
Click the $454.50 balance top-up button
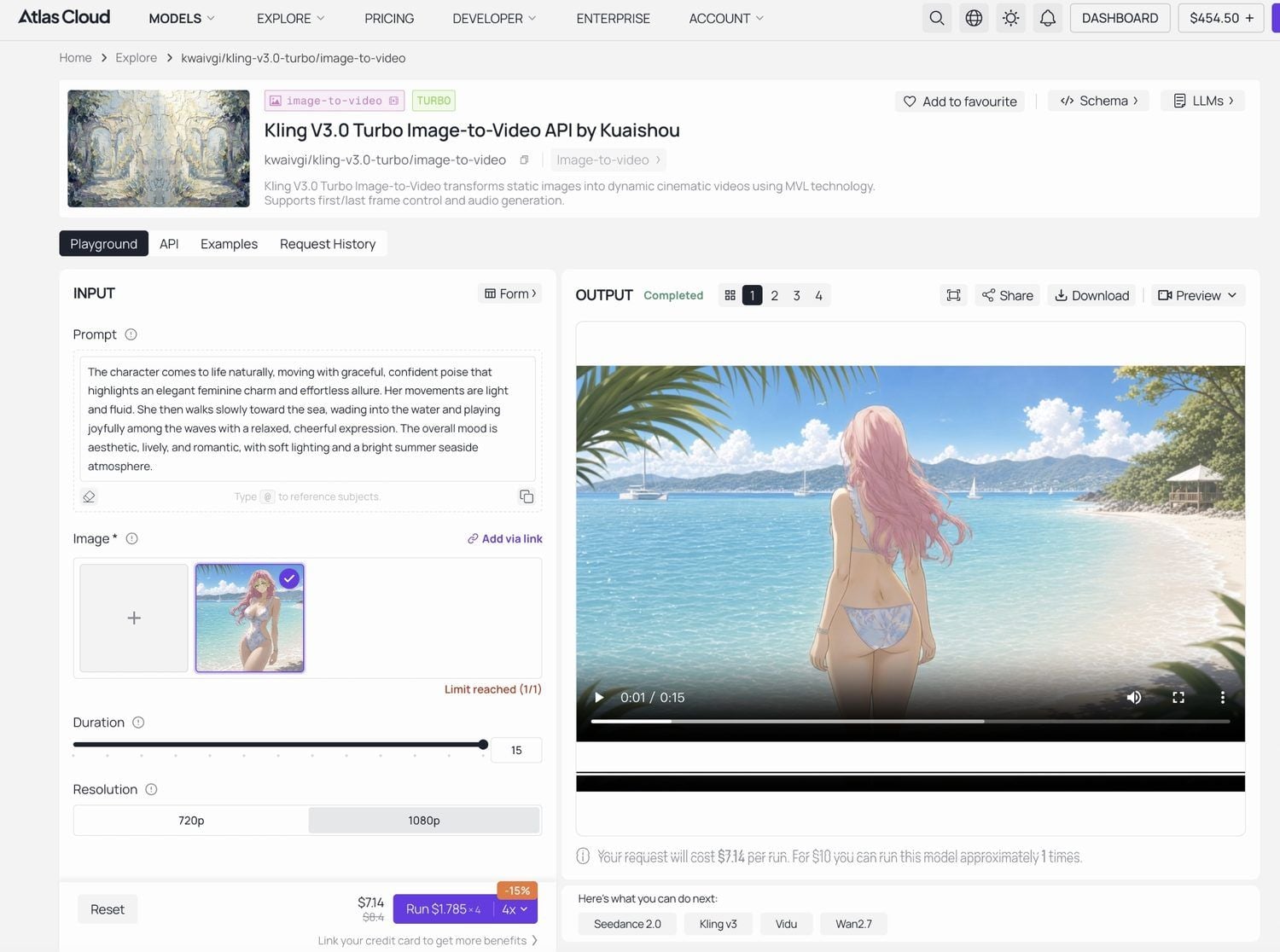coord(1222,18)
